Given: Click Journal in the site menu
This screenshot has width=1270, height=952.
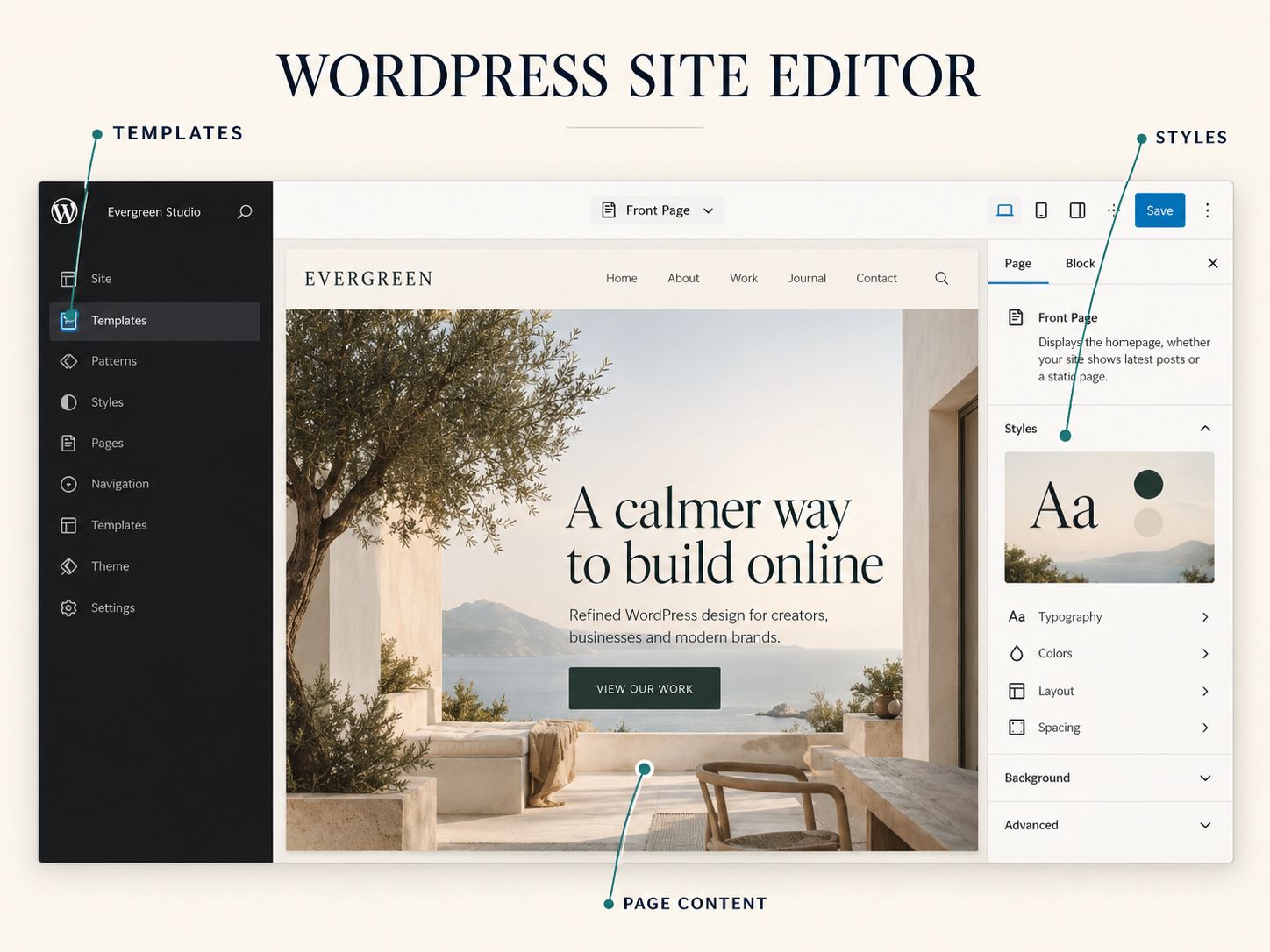Looking at the screenshot, I should pos(807,279).
